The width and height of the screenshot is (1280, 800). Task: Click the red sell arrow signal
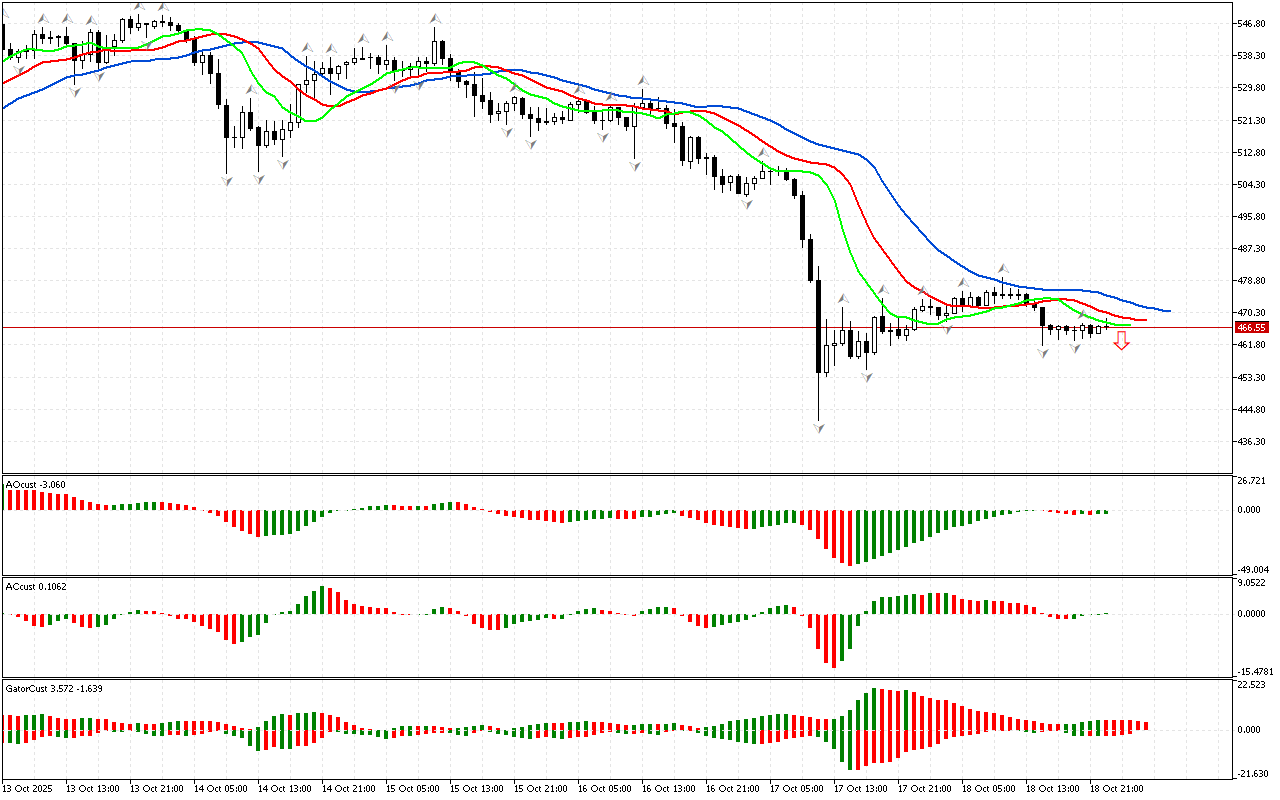point(1122,342)
